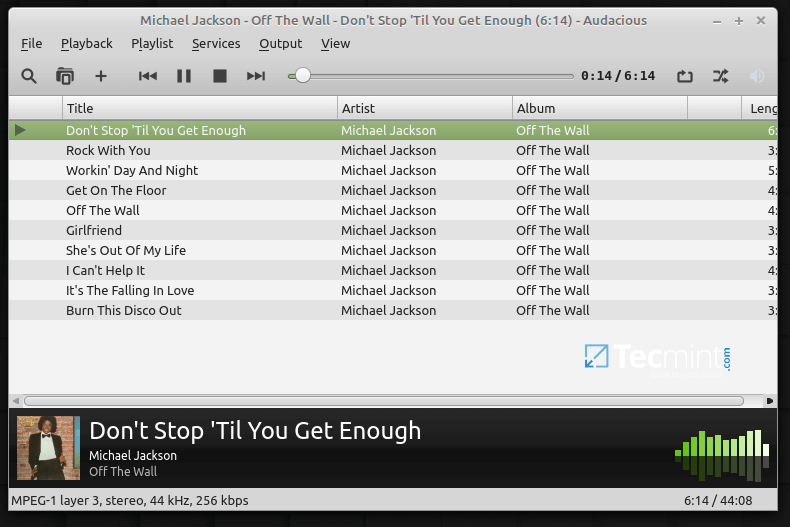Open the search library magnifier icon
This screenshot has height=527, width=790.
pos(29,76)
